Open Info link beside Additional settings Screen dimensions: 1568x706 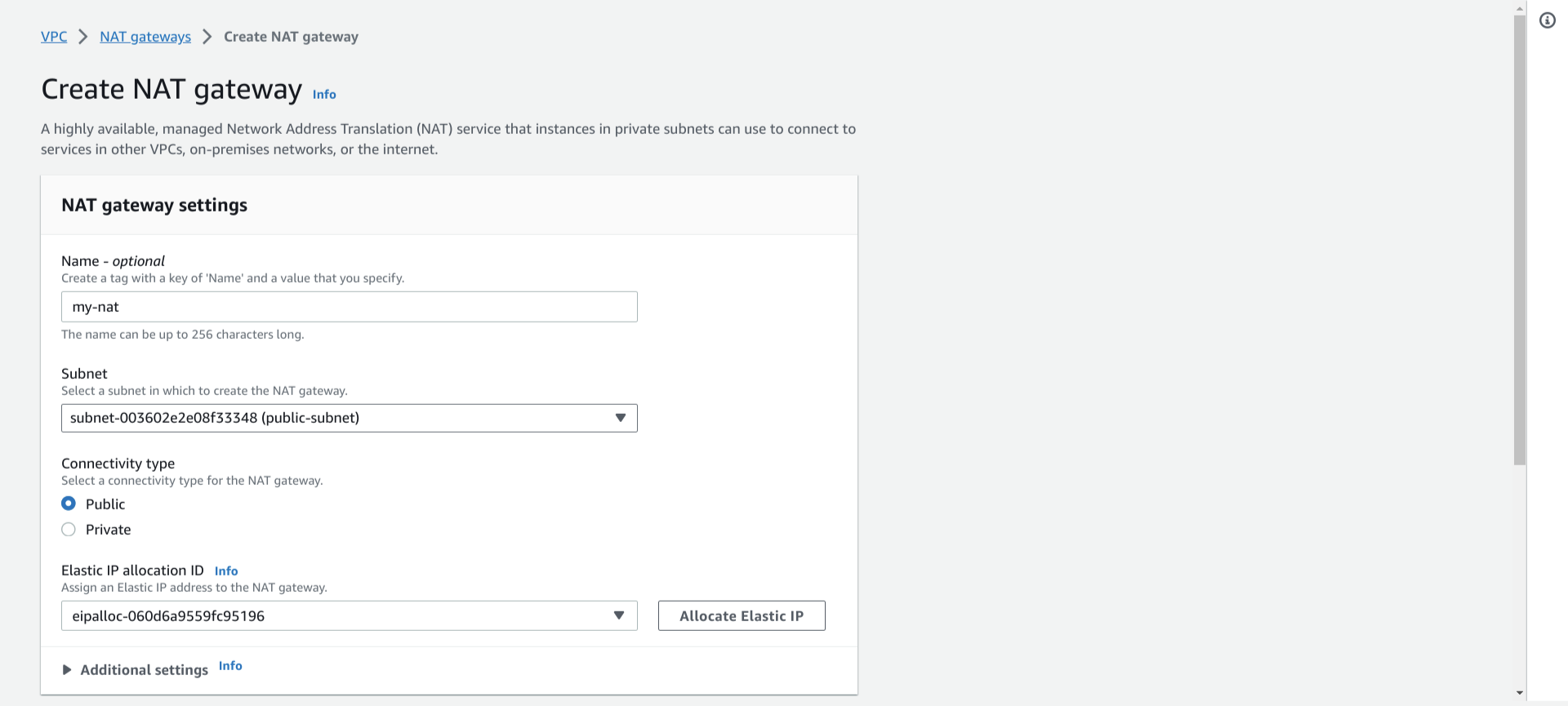[x=230, y=666]
